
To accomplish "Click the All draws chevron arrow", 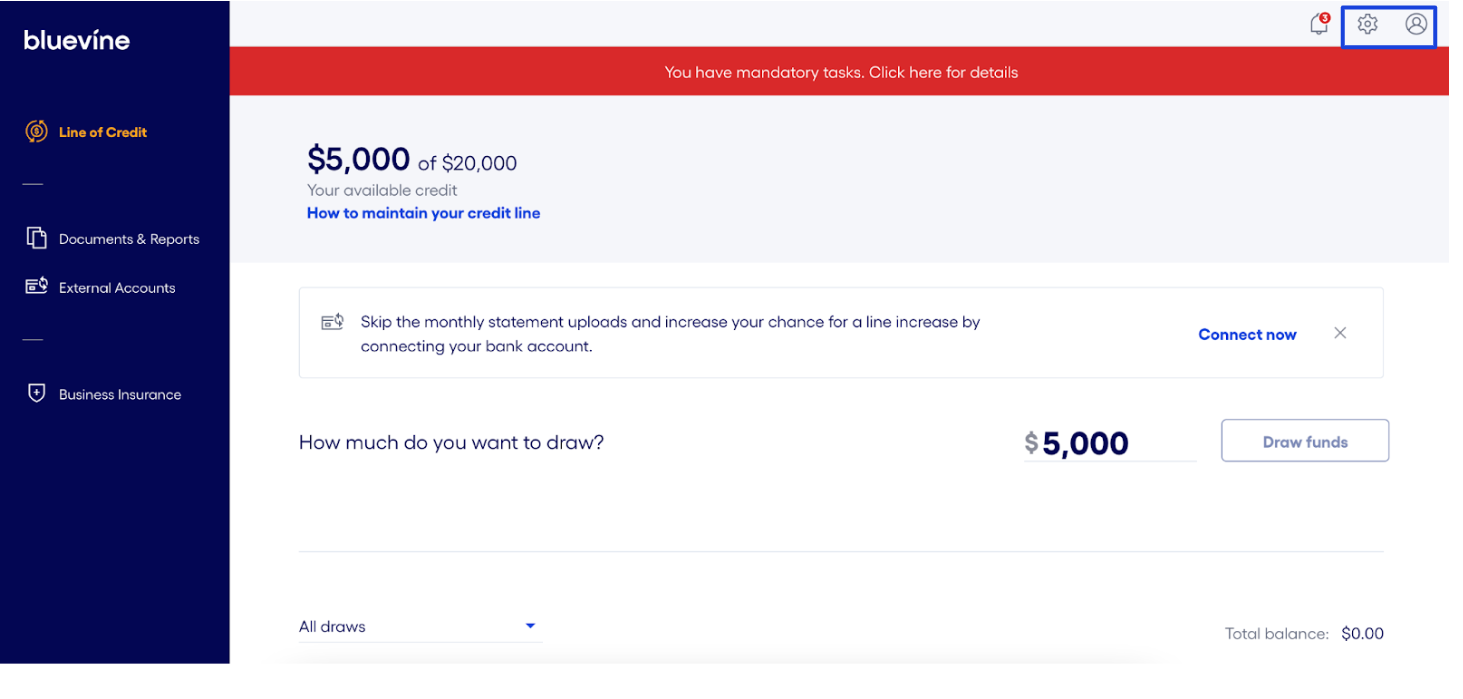I will [x=530, y=626].
